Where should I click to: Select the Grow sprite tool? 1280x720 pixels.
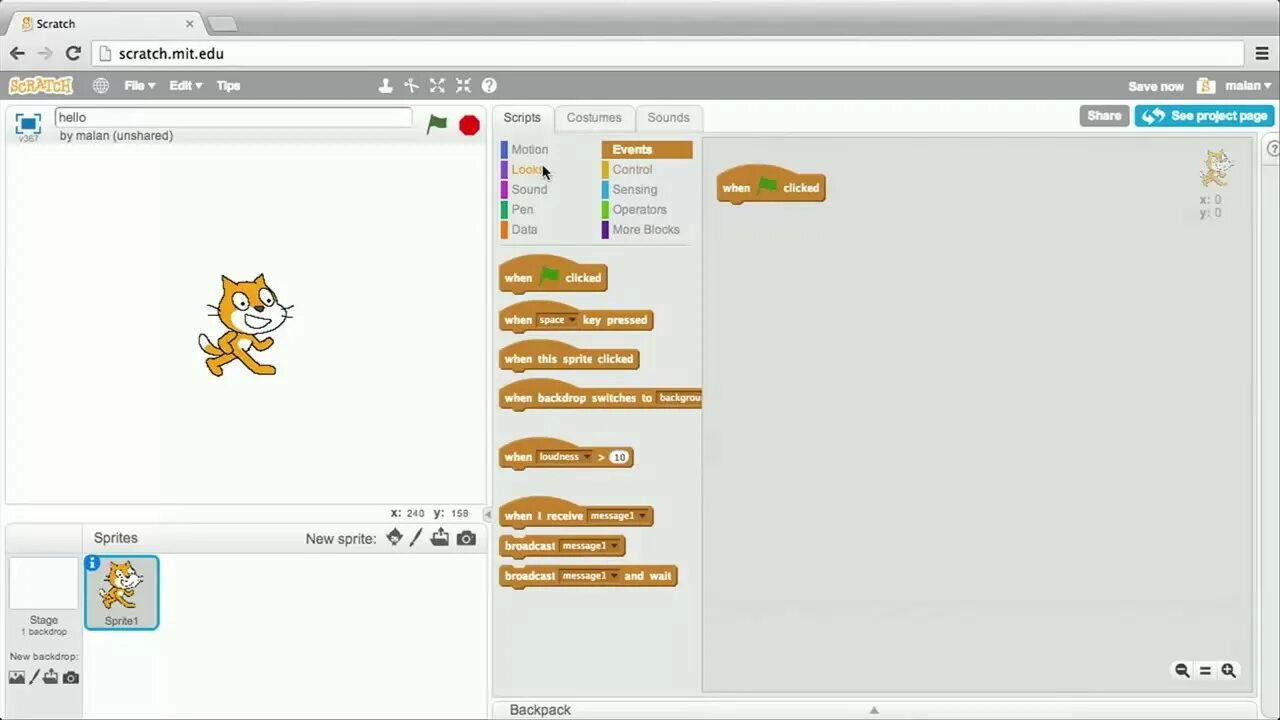coord(437,86)
